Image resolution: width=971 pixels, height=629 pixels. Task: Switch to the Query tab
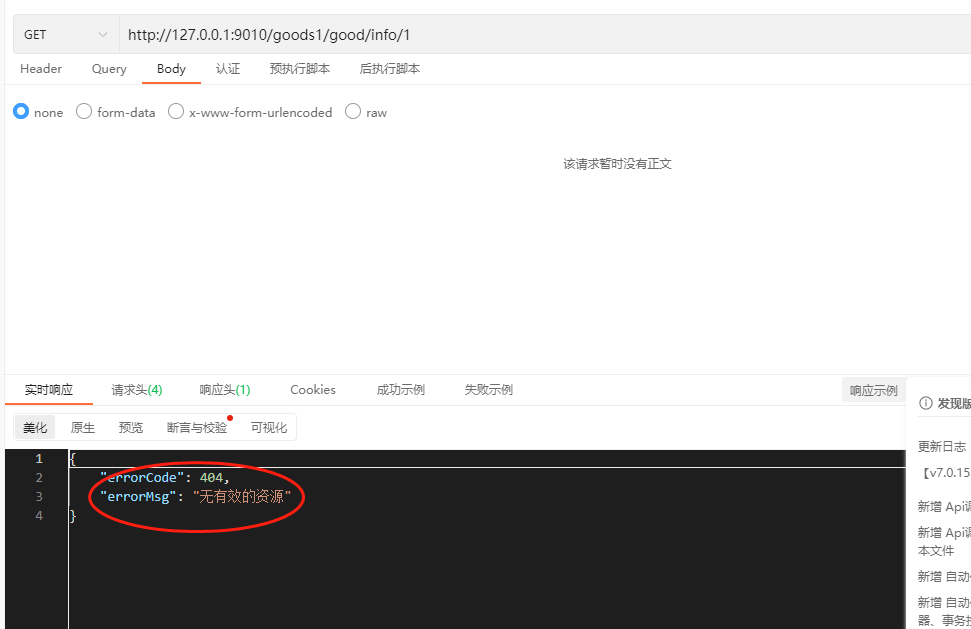pyautogui.click(x=109, y=69)
